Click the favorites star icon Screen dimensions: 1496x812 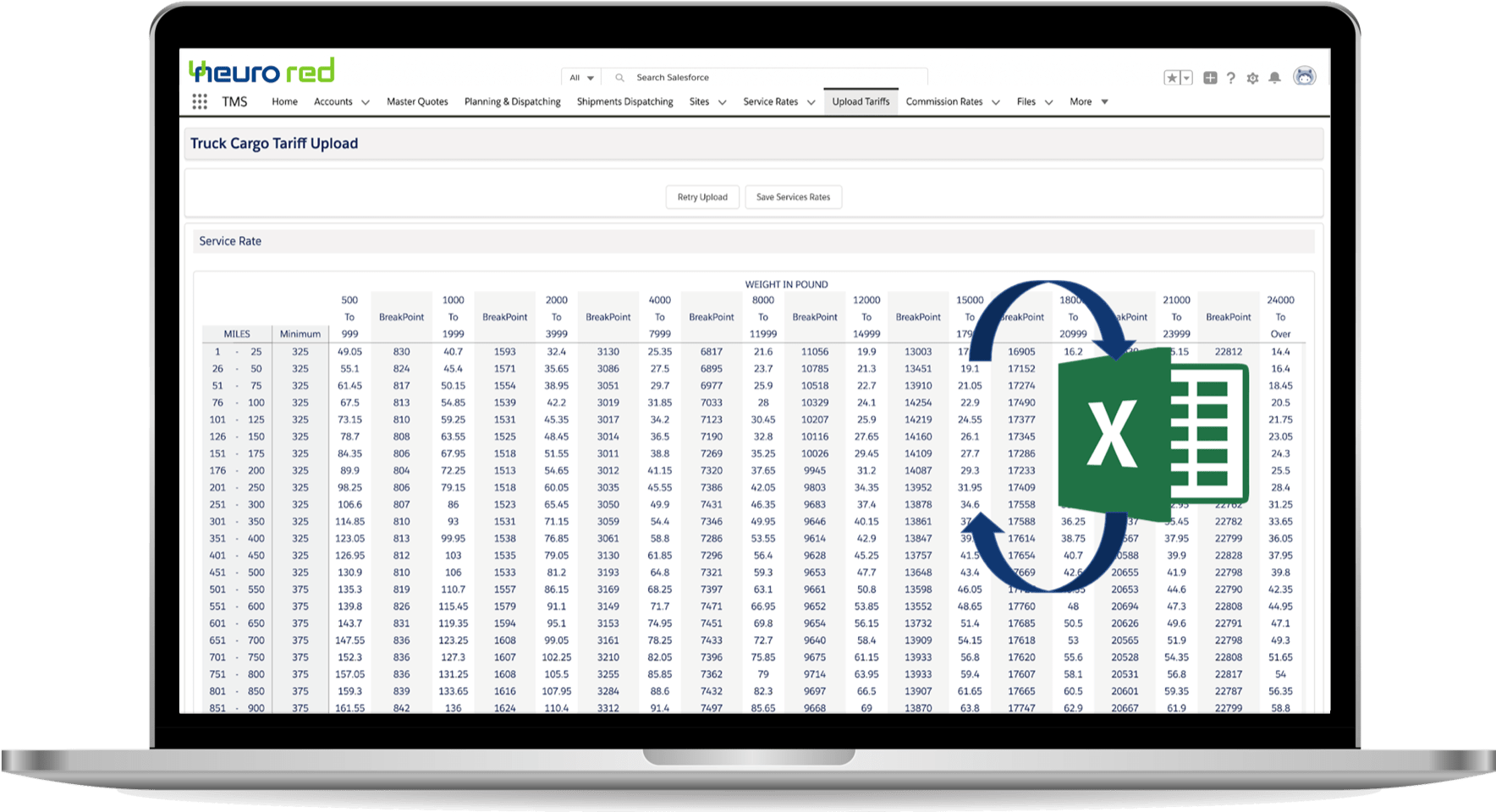coord(1172,77)
